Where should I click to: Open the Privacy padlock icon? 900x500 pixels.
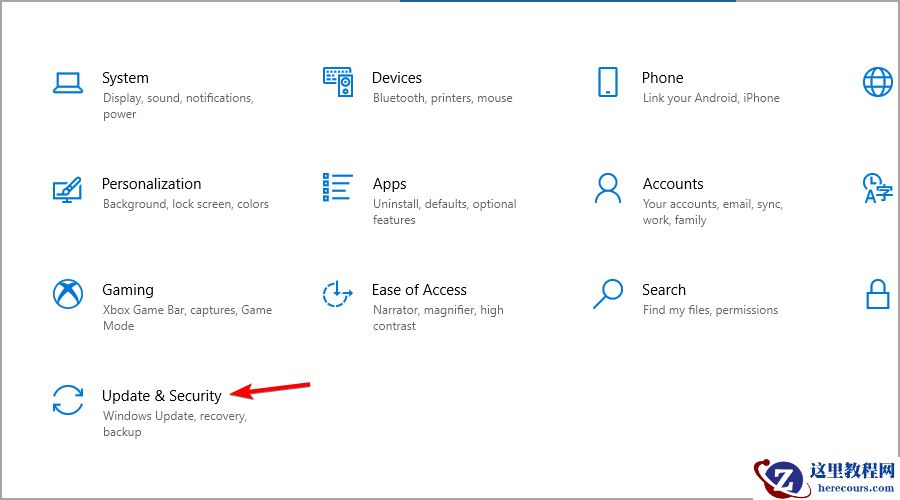coord(878,294)
